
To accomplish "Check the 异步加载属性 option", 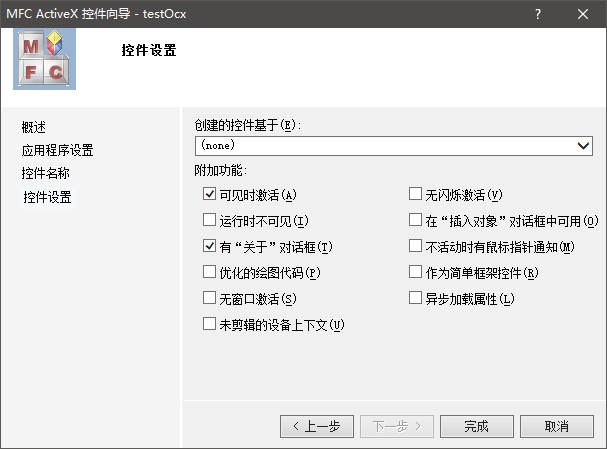I will (x=416, y=298).
